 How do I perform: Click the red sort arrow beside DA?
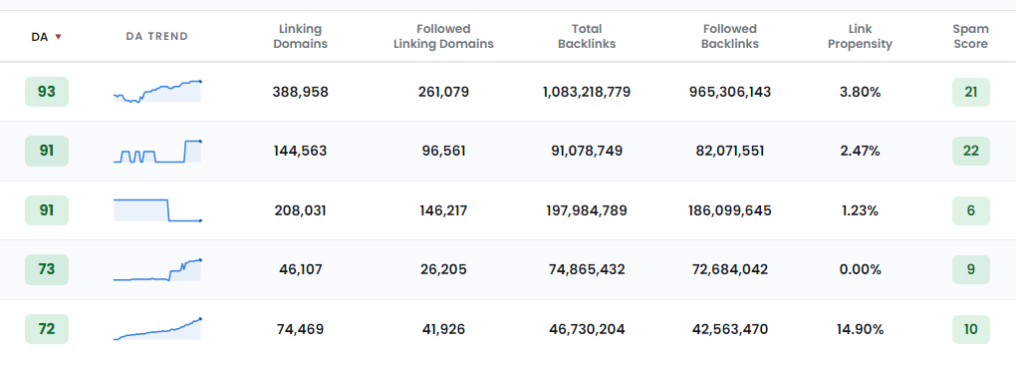(x=58, y=37)
